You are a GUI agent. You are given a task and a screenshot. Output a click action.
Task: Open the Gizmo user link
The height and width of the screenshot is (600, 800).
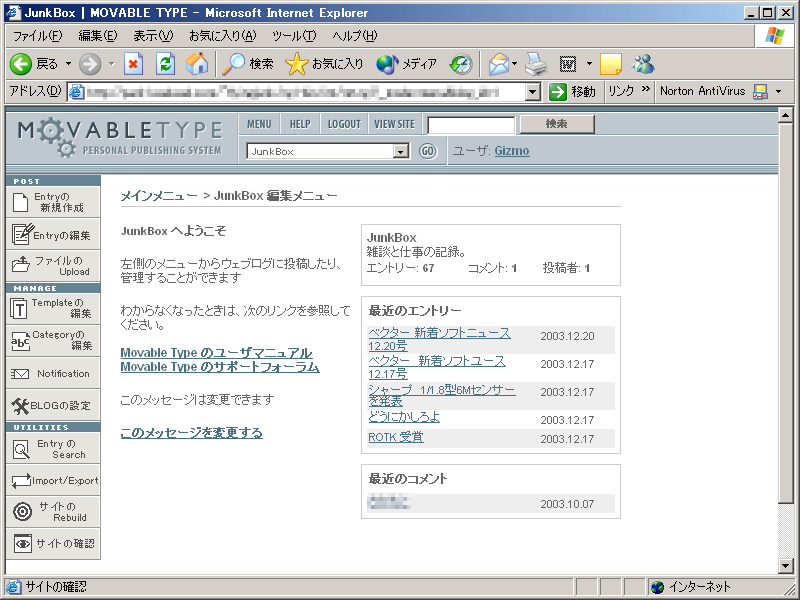coord(512,151)
